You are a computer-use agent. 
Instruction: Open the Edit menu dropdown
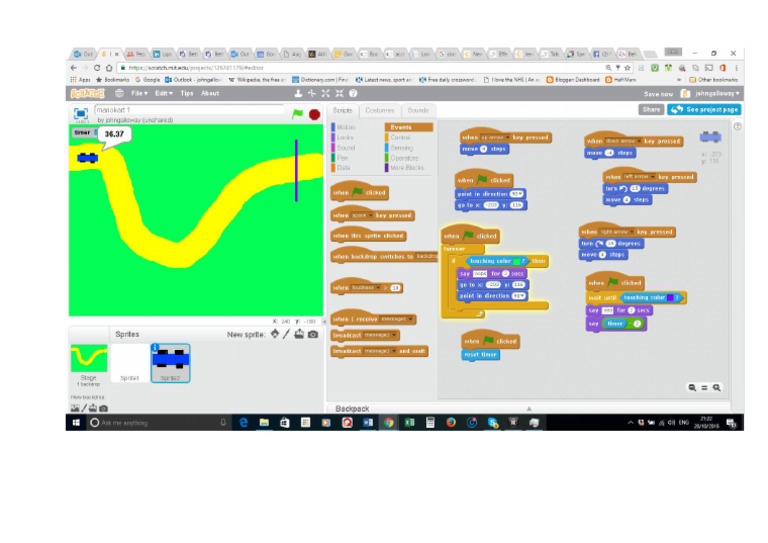pos(164,93)
